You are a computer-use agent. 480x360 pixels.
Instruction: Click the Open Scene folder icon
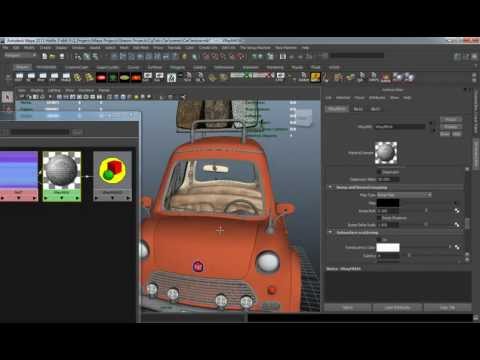[52, 56]
